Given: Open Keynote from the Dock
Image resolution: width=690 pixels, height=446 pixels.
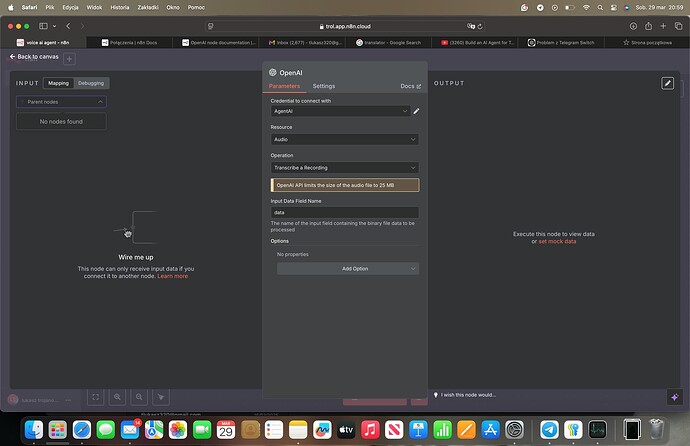Looking at the screenshot, I should point(418,429).
